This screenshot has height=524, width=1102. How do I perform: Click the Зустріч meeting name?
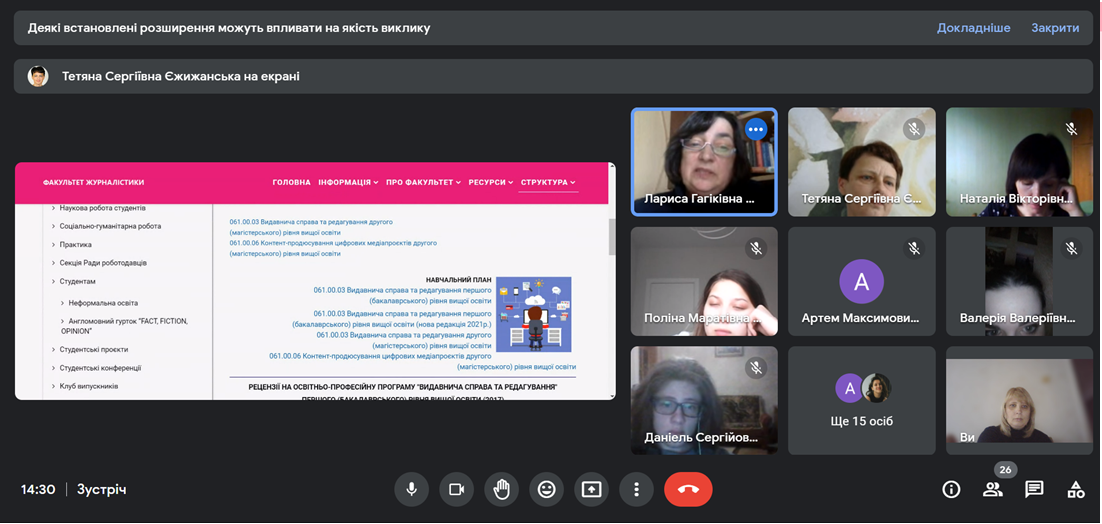(102, 490)
